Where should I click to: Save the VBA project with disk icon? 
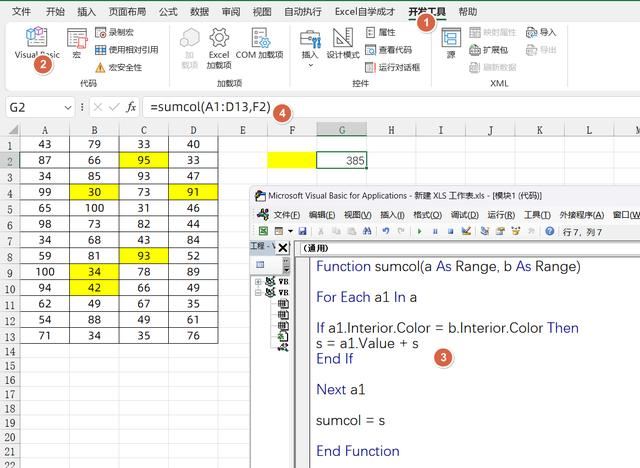click(x=302, y=231)
